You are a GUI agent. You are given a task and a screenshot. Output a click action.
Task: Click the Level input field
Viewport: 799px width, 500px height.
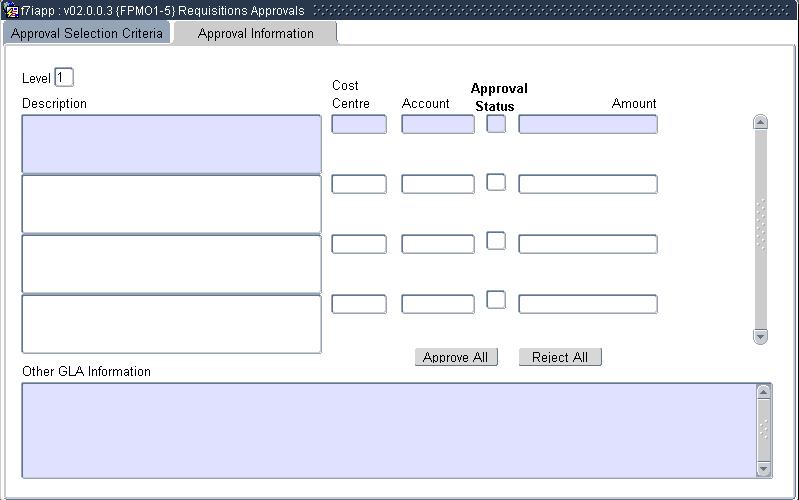click(64, 77)
